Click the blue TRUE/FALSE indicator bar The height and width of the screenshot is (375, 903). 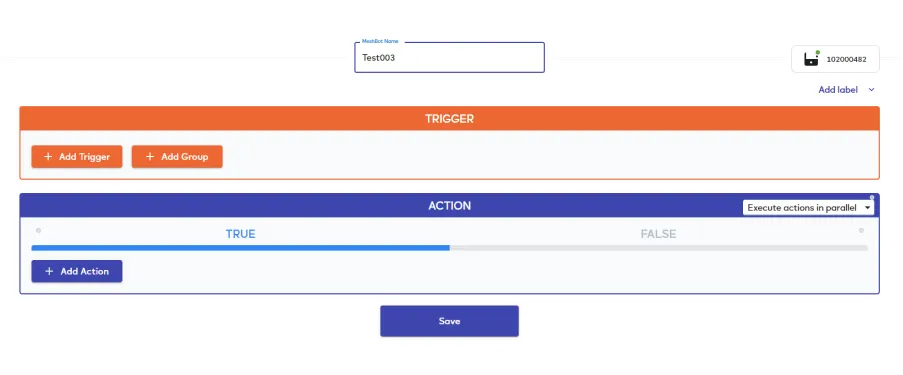(x=240, y=248)
